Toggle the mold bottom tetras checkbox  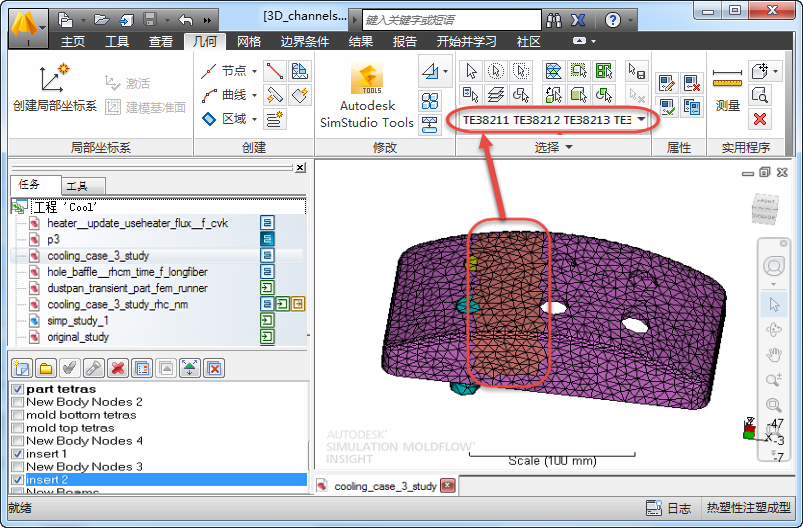pos(17,414)
